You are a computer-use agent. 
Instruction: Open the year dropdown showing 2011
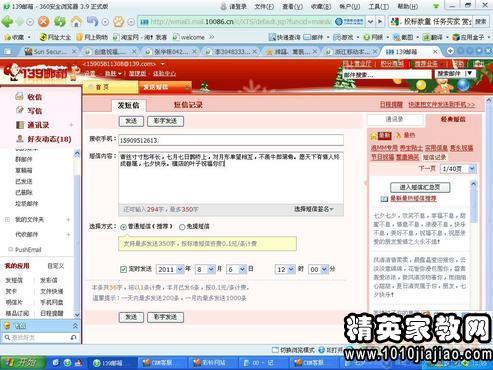(170, 269)
